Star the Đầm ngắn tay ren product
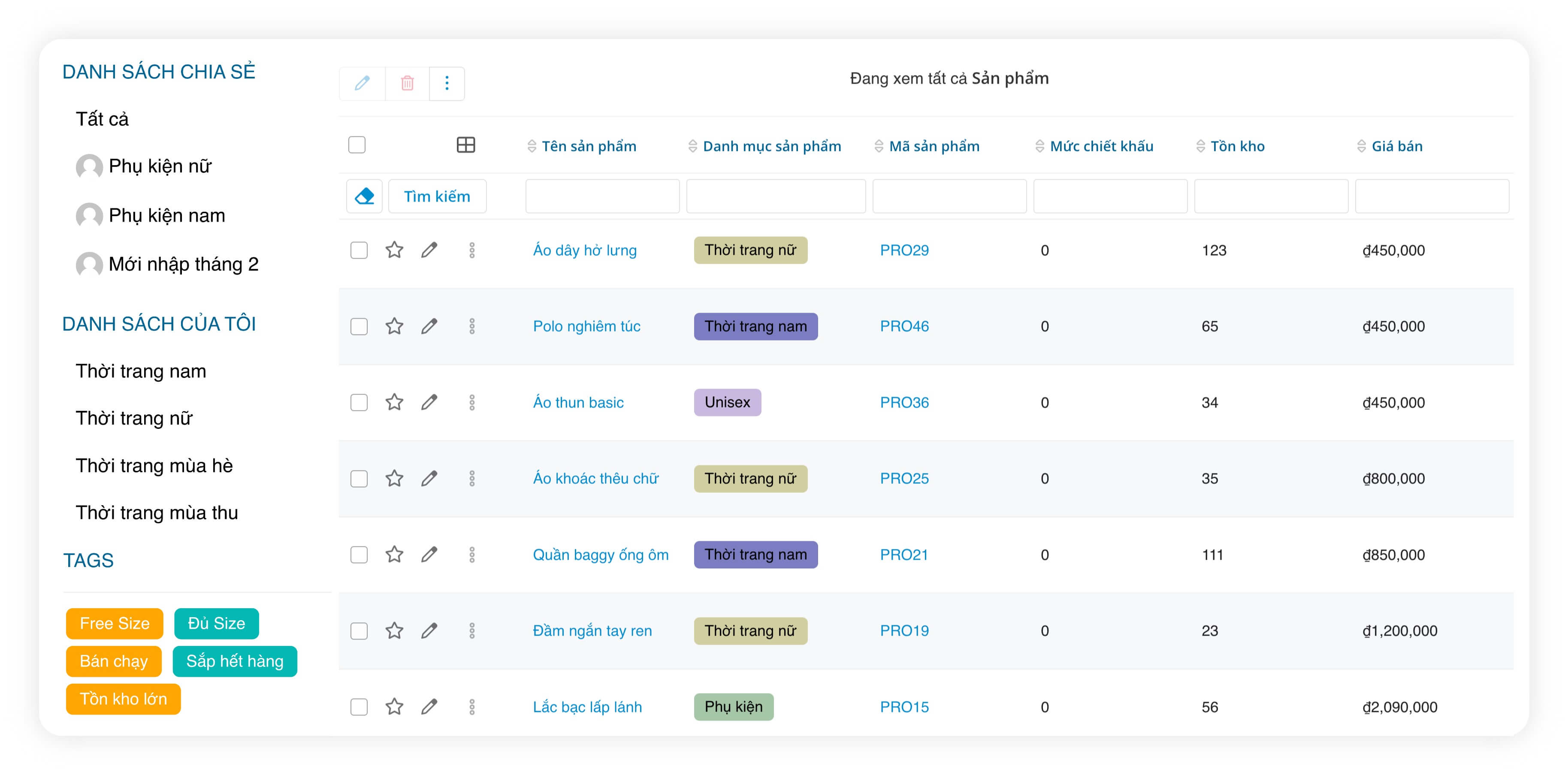This screenshot has height=775, width=1568. pyautogui.click(x=394, y=630)
